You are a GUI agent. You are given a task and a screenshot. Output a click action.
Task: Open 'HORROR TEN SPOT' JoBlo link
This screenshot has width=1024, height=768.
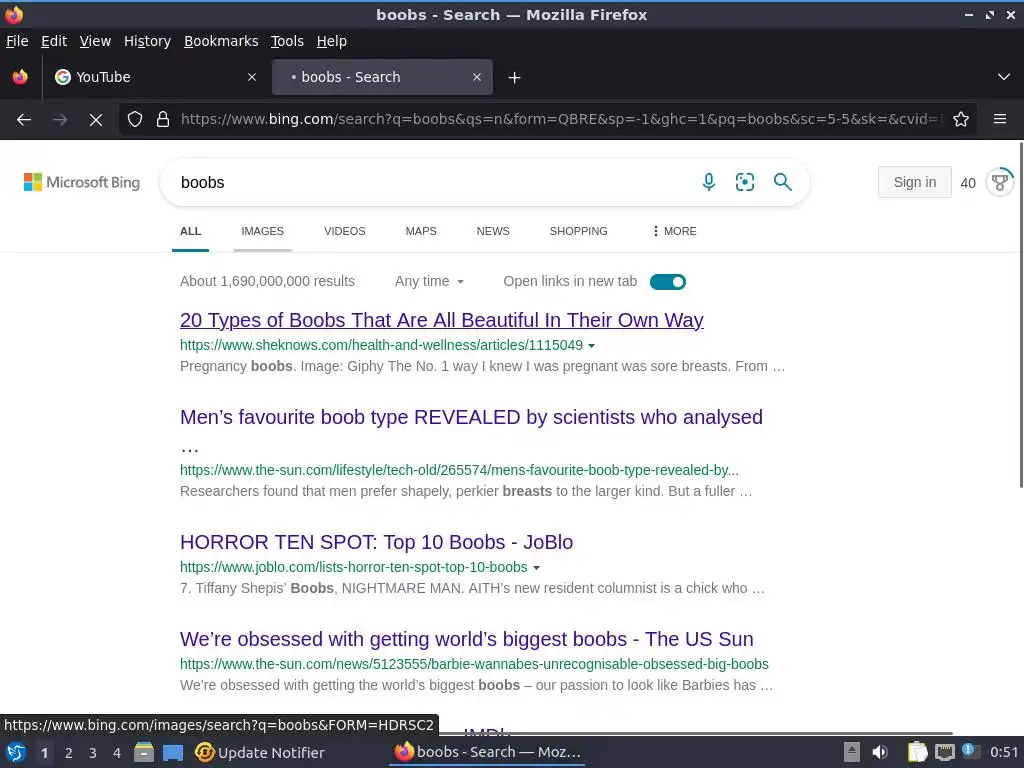[376, 543]
